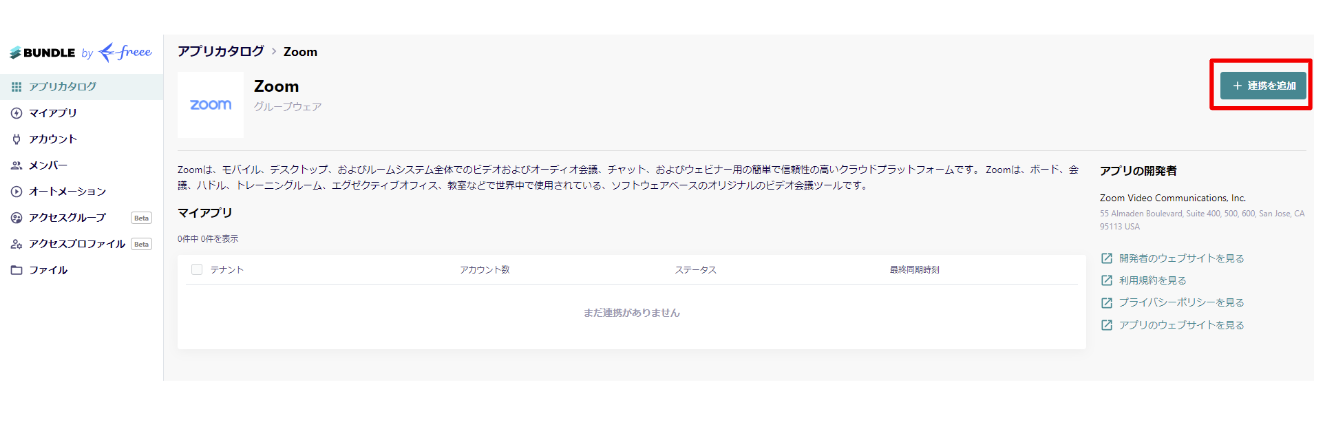
Task: Click the アクセスグループ icon
Action: click(16, 217)
